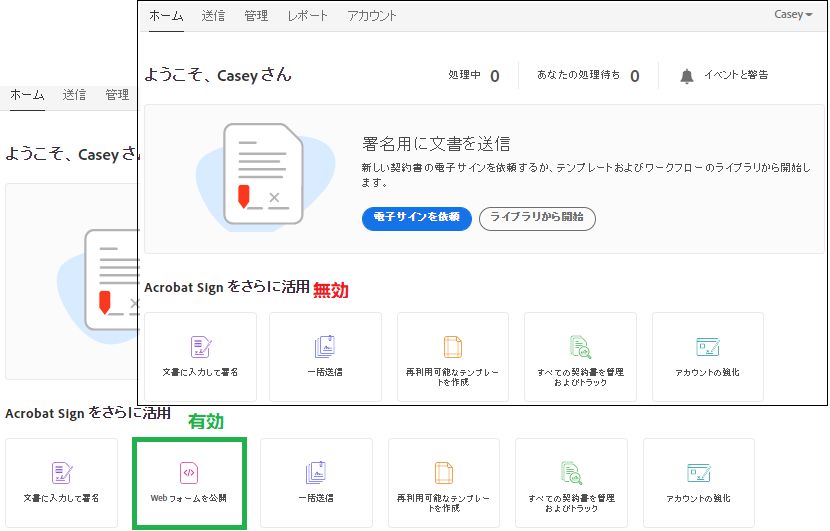This screenshot has width=830, height=531.
Task: Open イベントと警告 text link
Action: [x=736, y=75]
